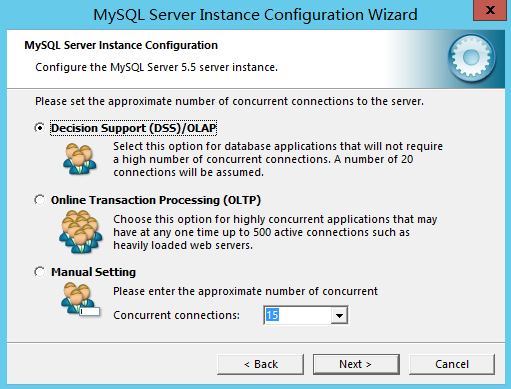Click the Decision Support three-users icon
Viewport: 511px width, 389px height.
pos(80,159)
